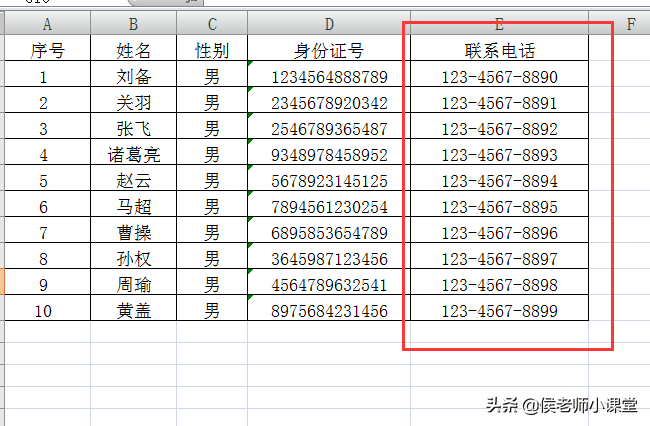Select the name cell 孙权
Screen dimensions: 650x426
point(133,256)
